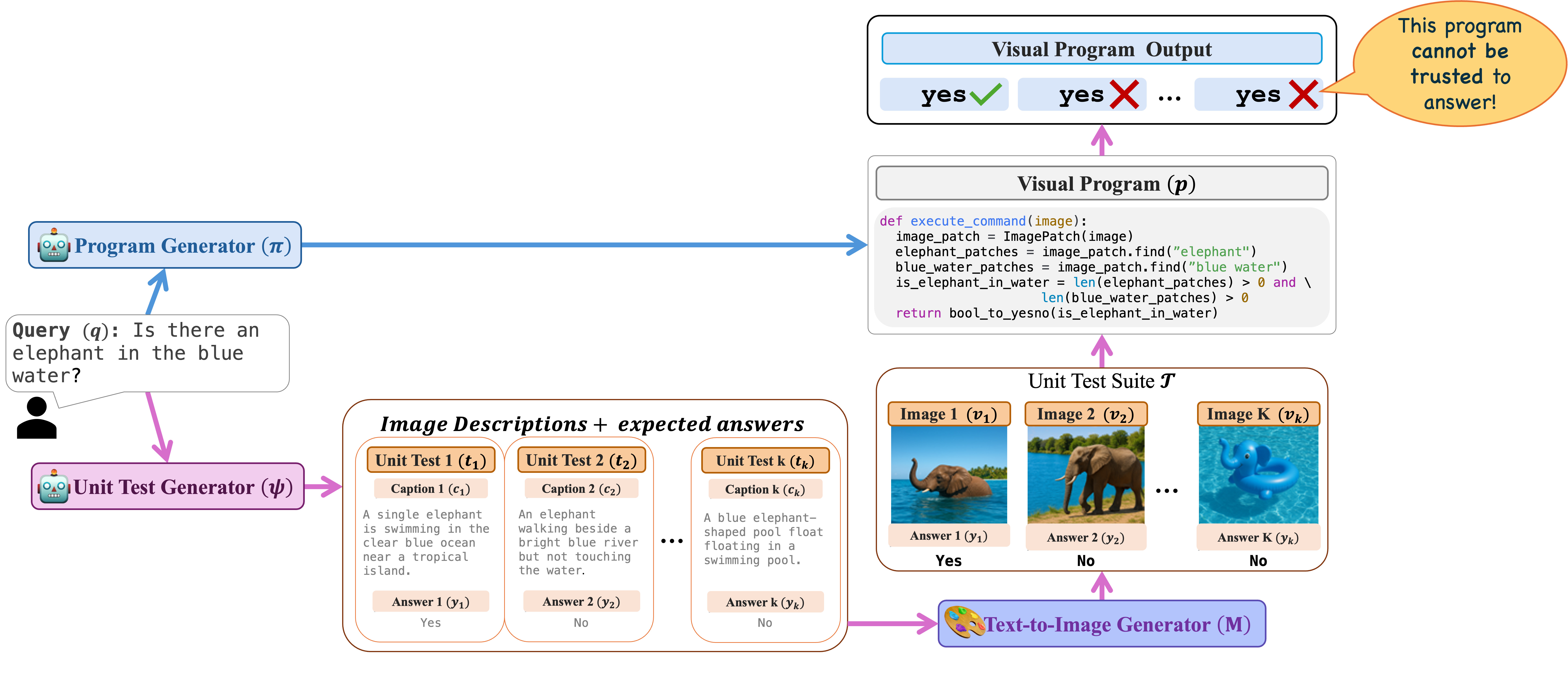This screenshot has height=680, width=1568.
Task: Open the blue elephant pool float thumbnail
Action: pyautogui.click(x=1258, y=475)
